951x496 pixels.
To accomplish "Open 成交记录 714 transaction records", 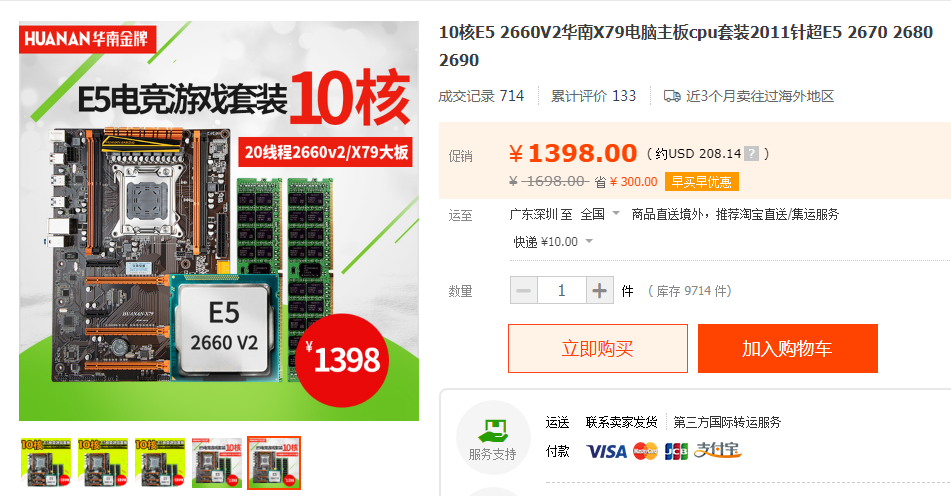I will (x=481, y=96).
